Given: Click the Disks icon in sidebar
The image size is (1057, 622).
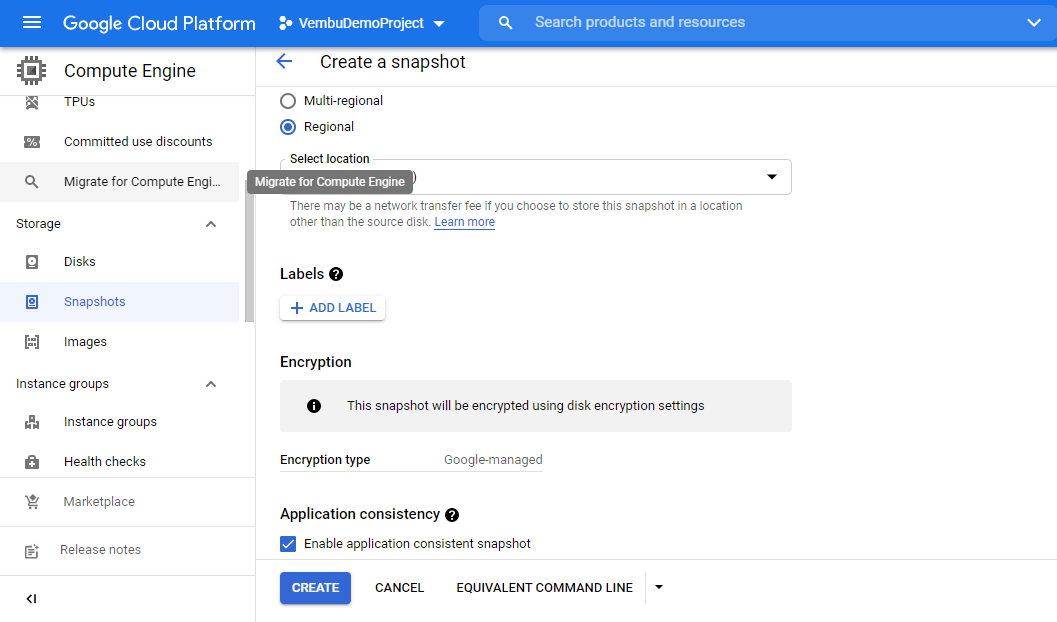Looking at the screenshot, I should tap(32, 261).
